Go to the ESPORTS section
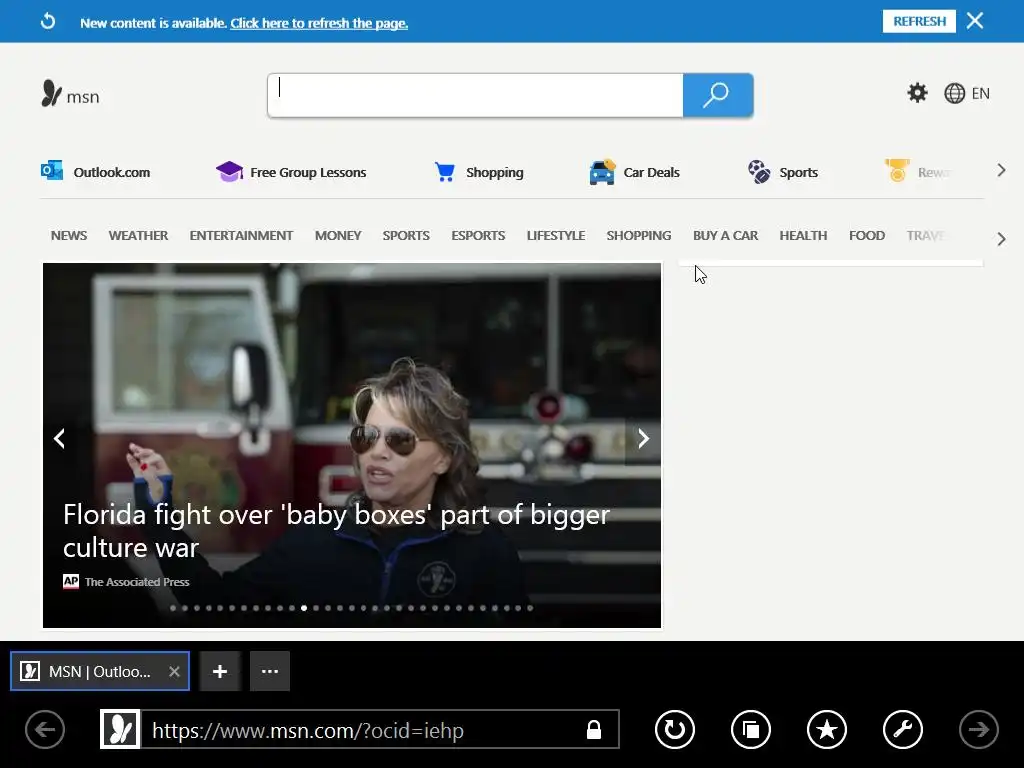The width and height of the screenshot is (1024, 768). point(478,235)
